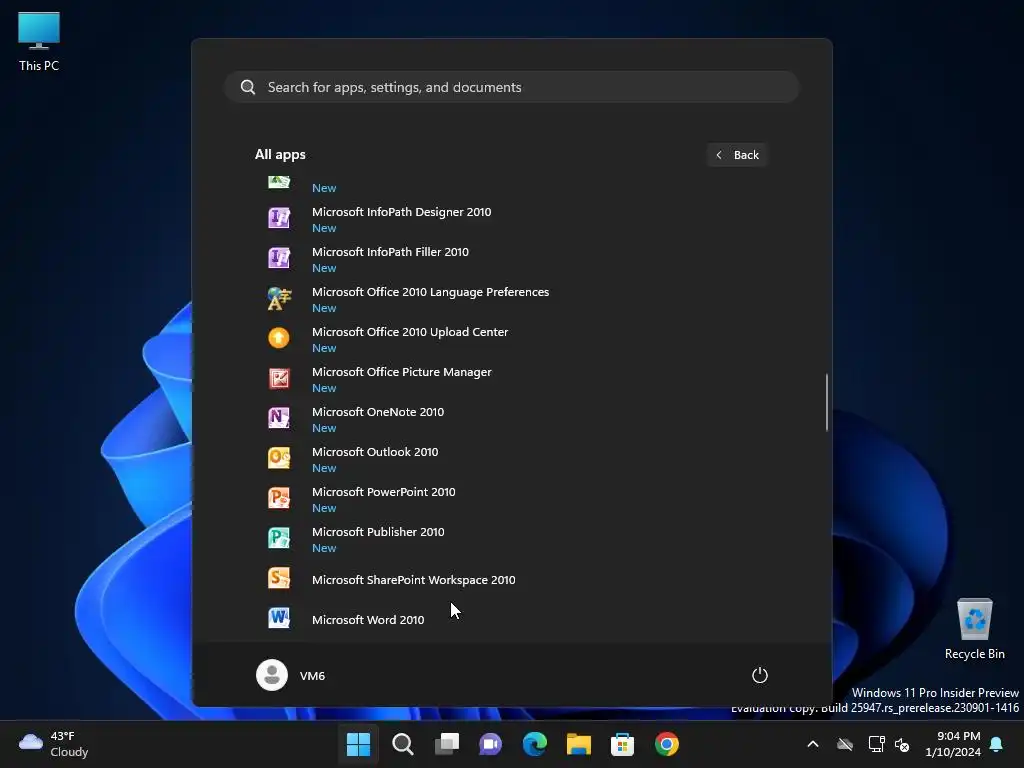Image resolution: width=1024 pixels, height=768 pixels.
Task: Launch Google Chrome from taskbar
Action: click(x=667, y=744)
